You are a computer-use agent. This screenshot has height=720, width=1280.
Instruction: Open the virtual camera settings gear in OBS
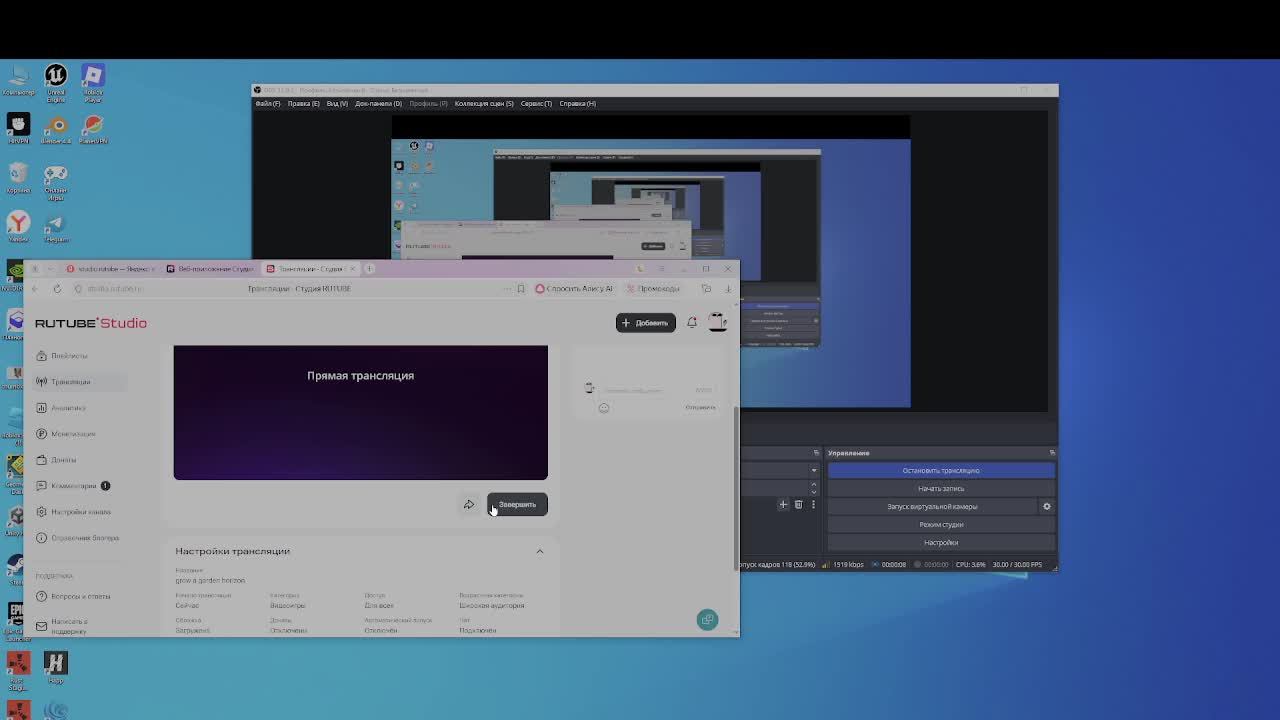point(1047,506)
